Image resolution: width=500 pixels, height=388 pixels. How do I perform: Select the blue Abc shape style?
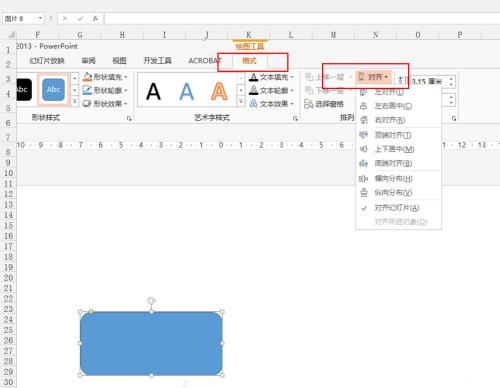(x=53, y=90)
